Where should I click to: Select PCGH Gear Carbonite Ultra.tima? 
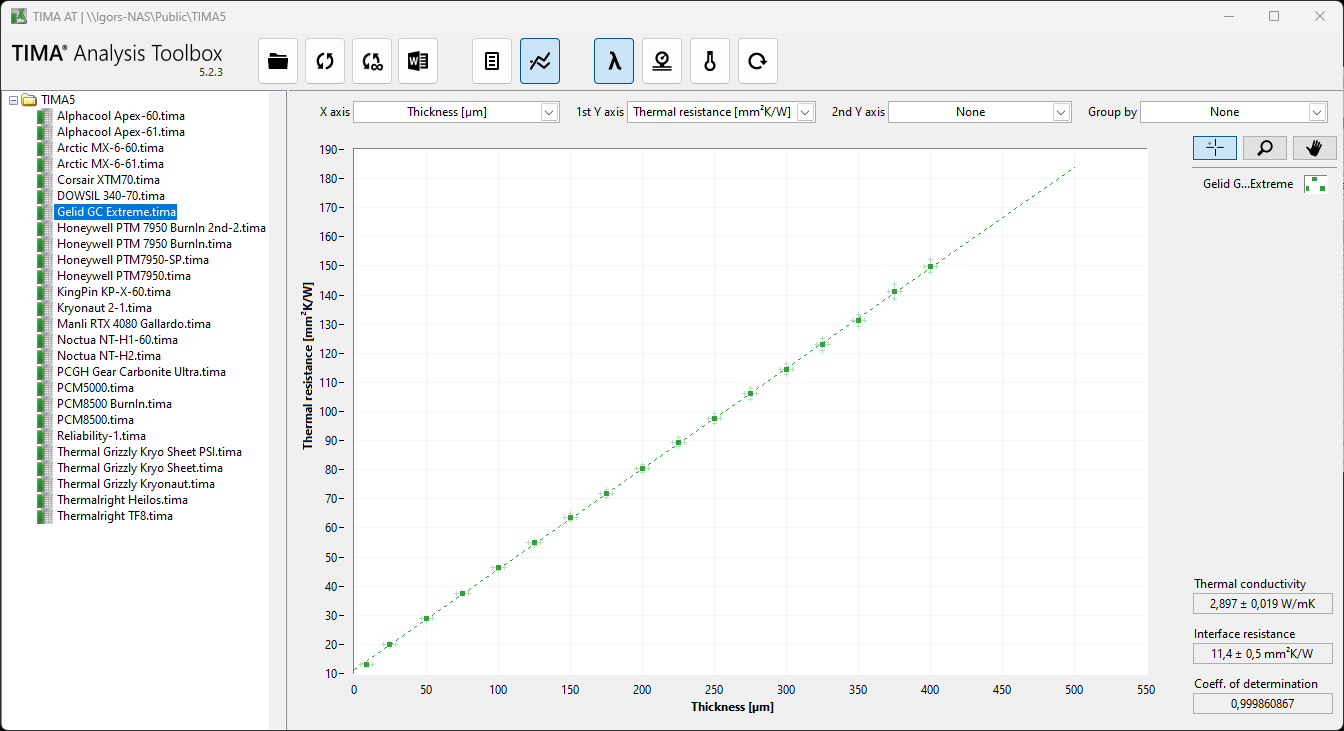(x=141, y=372)
